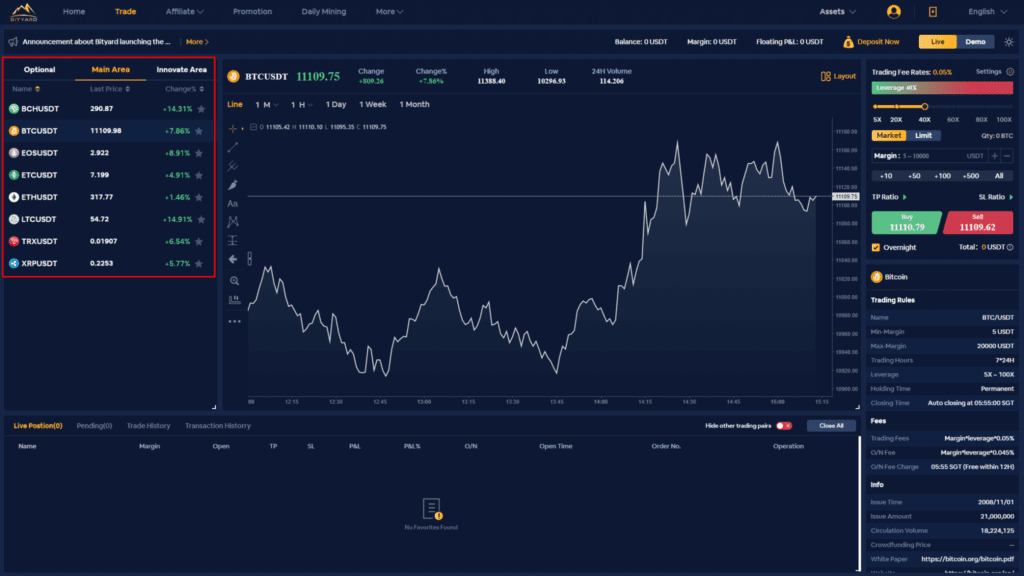Select the trend line drawing tool
Viewport: 1024px width, 576px height.
233,147
